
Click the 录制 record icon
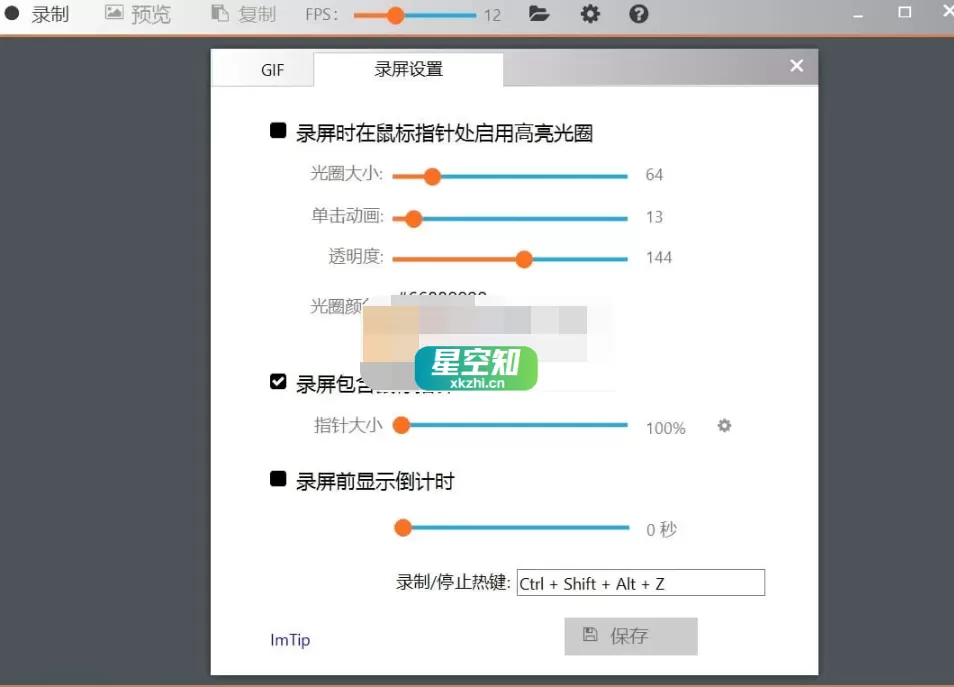point(10,14)
